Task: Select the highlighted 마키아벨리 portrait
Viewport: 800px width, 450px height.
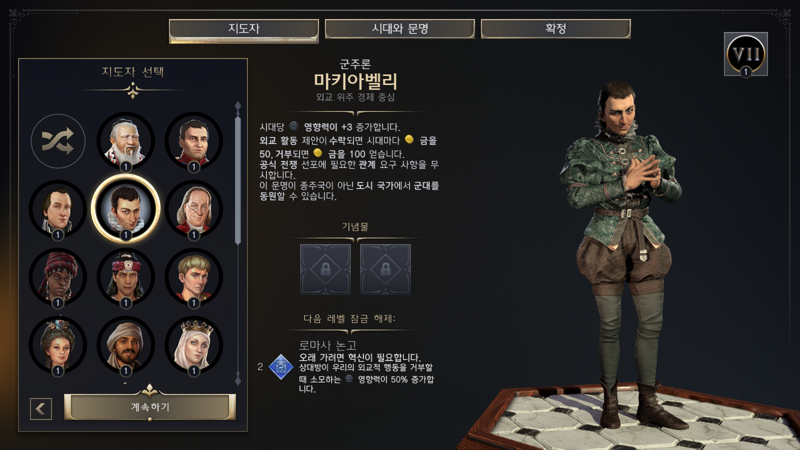Action: [126, 209]
